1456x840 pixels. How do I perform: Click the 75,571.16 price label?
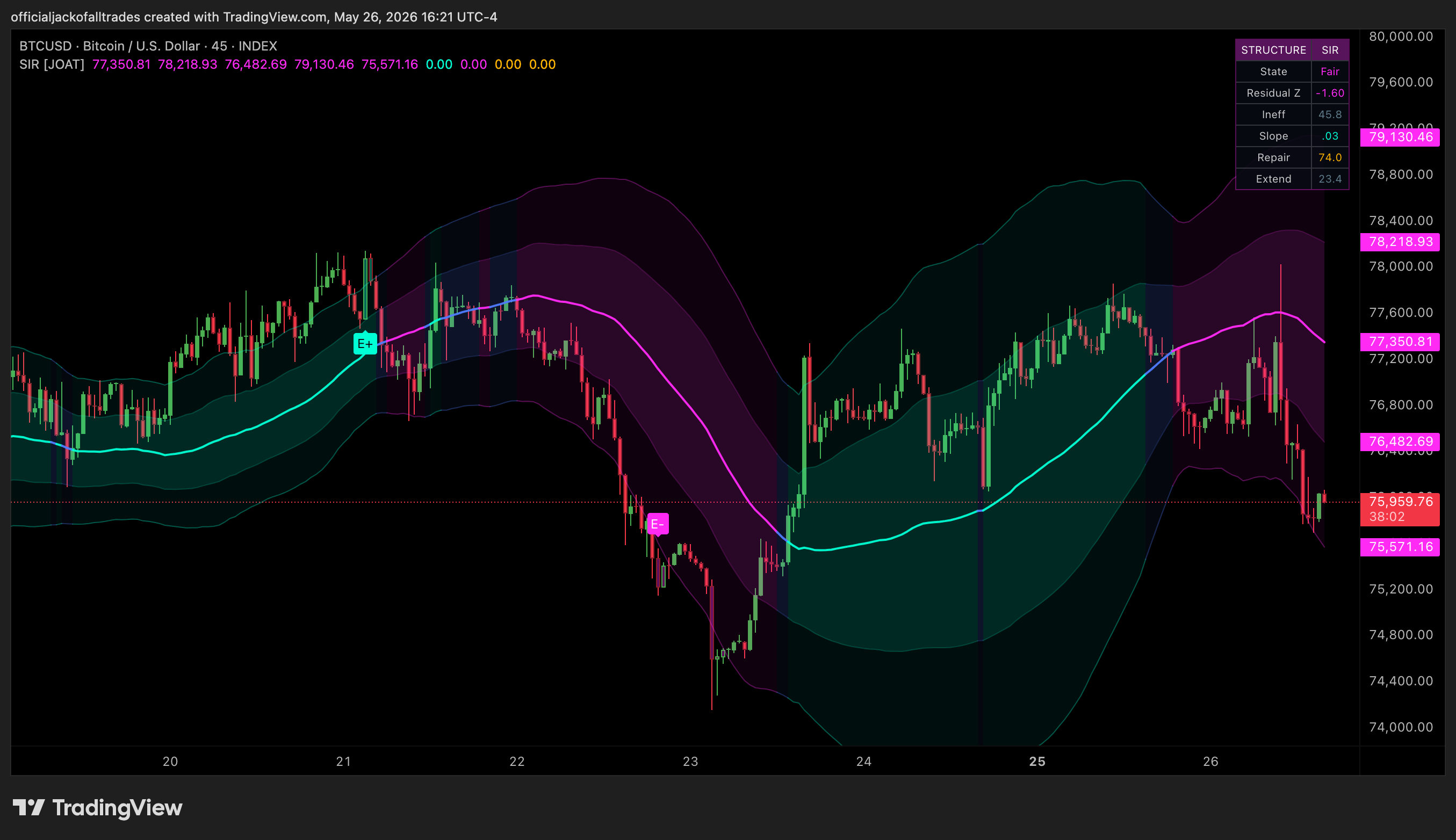click(x=1400, y=547)
